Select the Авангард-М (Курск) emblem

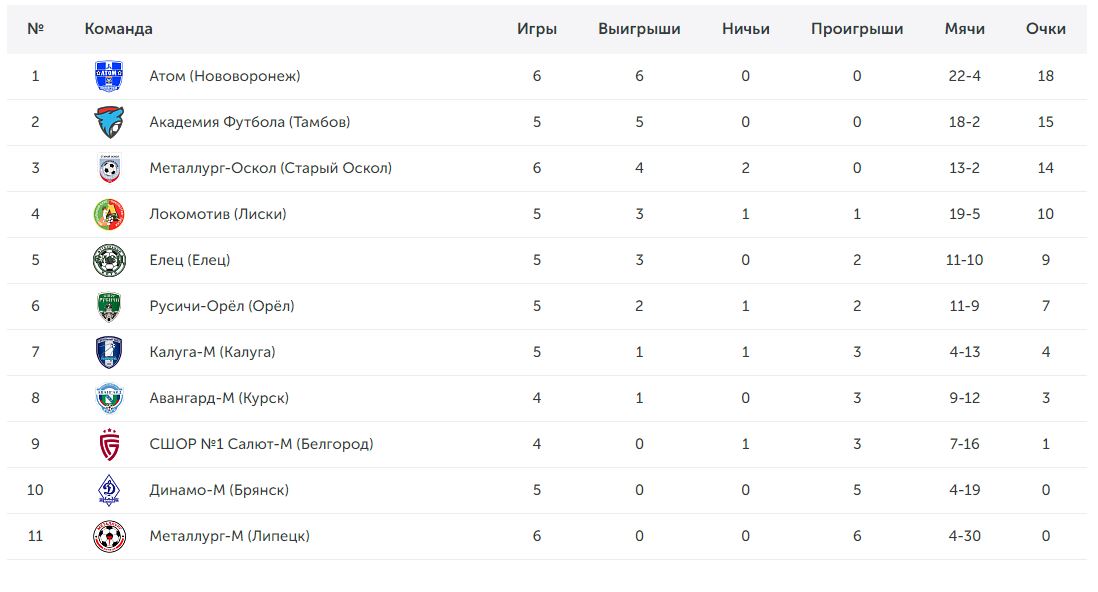point(109,399)
